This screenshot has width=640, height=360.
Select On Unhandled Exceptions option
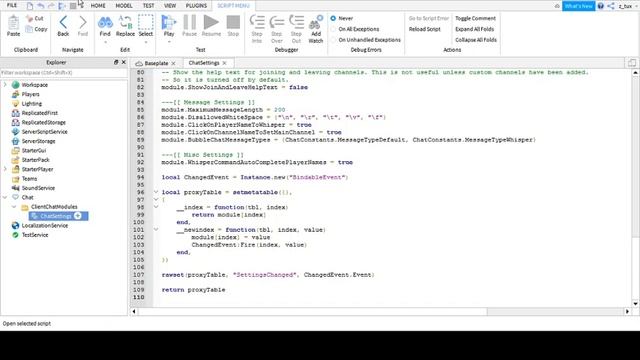tap(333, 40)
